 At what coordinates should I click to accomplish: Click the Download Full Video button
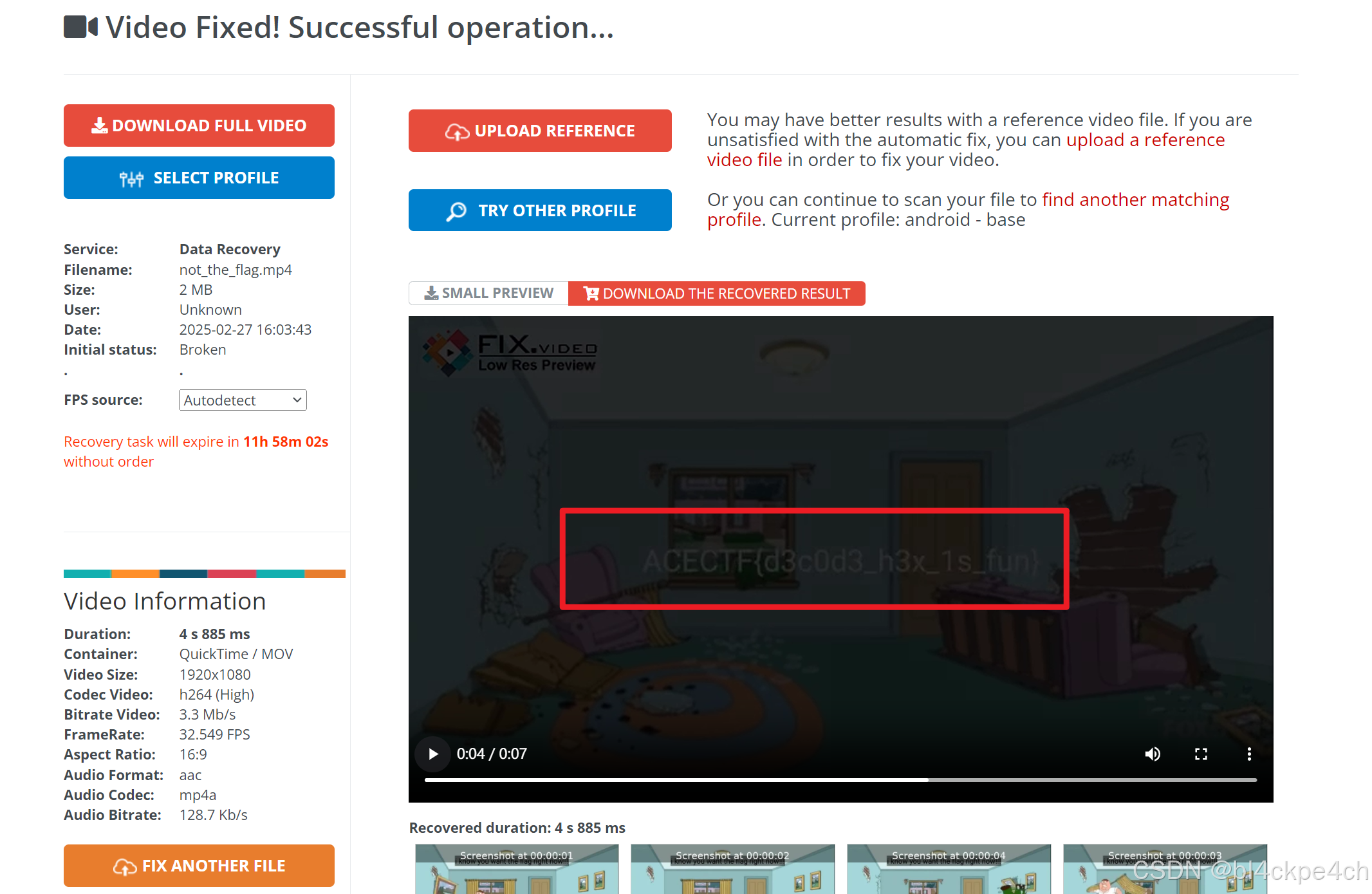click(x=199, y=126)
